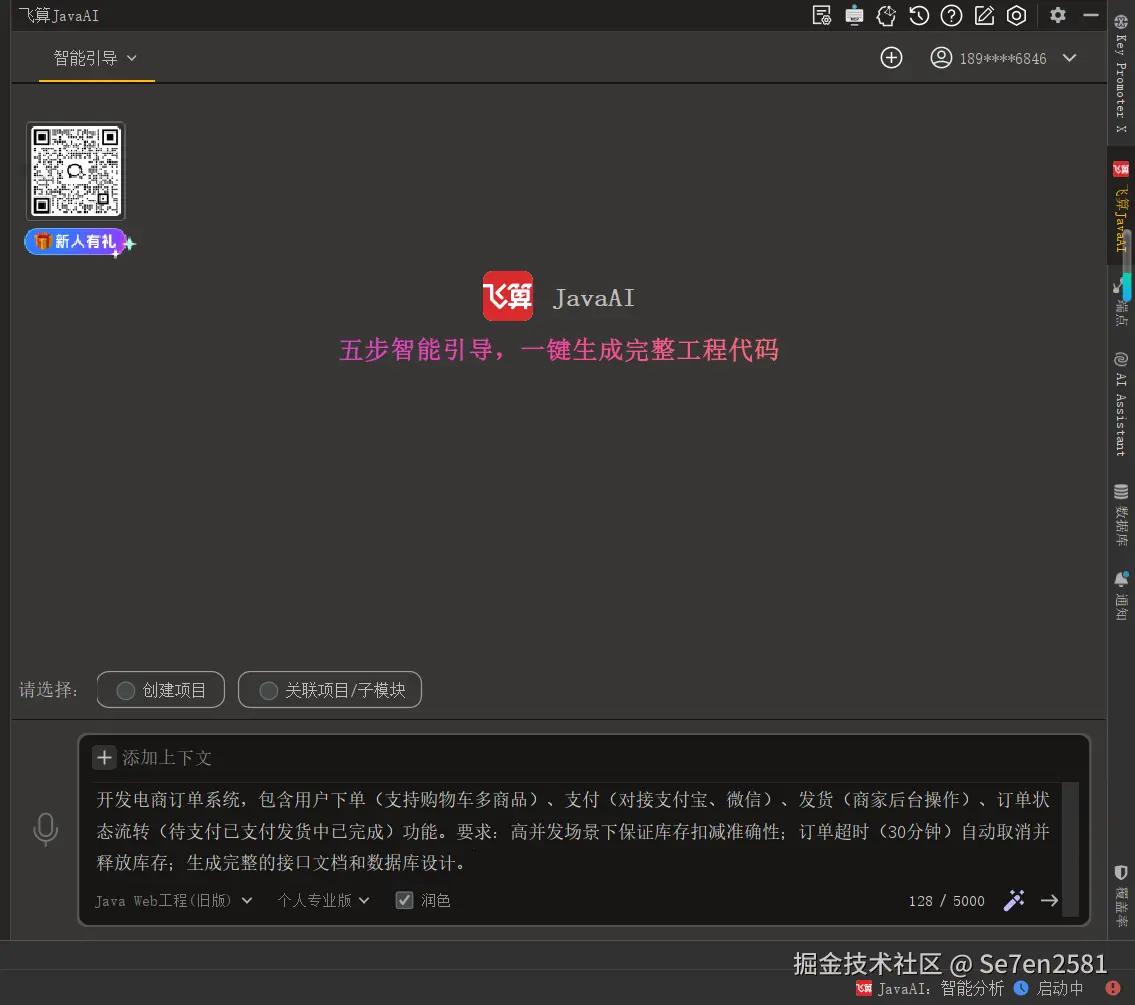Viewport: 1135px width, 1005px height.
Task: Click the scrollbar in the prompt text area
Action: (1070, 849)
